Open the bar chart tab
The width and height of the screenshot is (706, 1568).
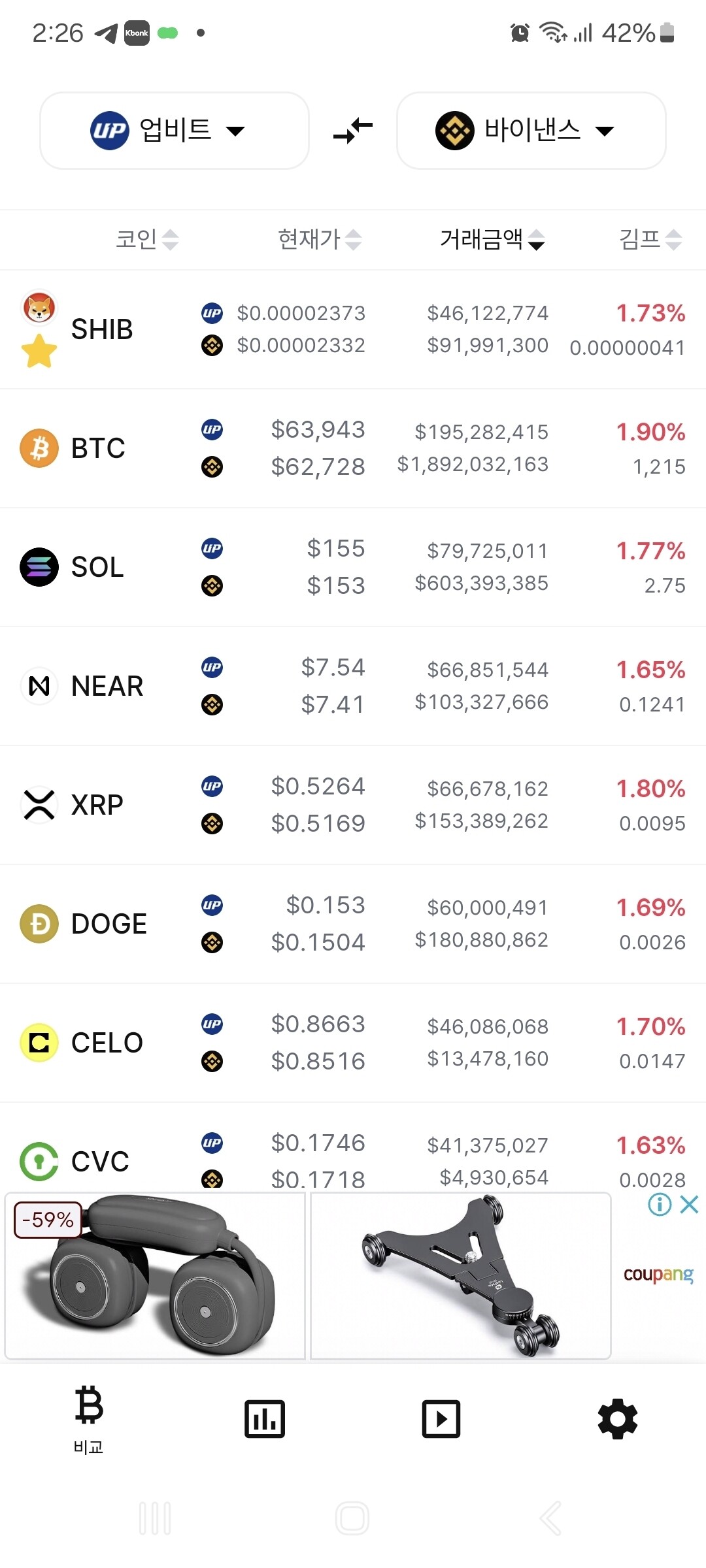[265, 1418]
